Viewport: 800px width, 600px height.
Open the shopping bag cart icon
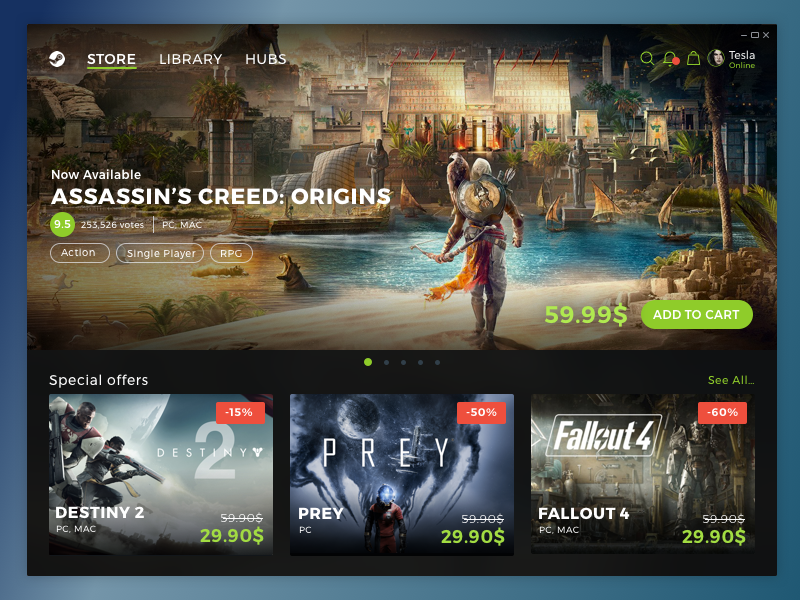(693, 58)
